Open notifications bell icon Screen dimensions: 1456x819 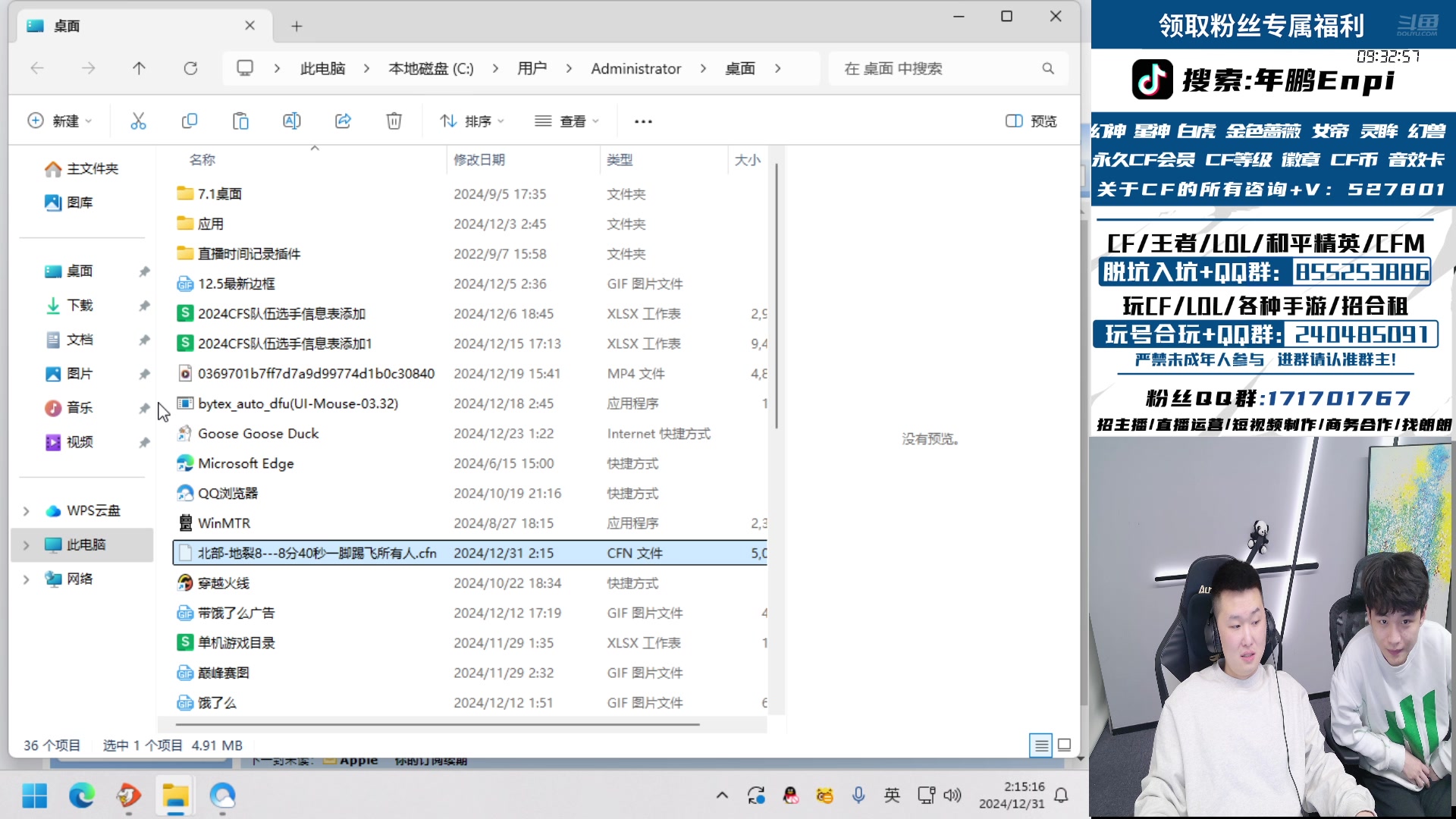pos(1062,795)
